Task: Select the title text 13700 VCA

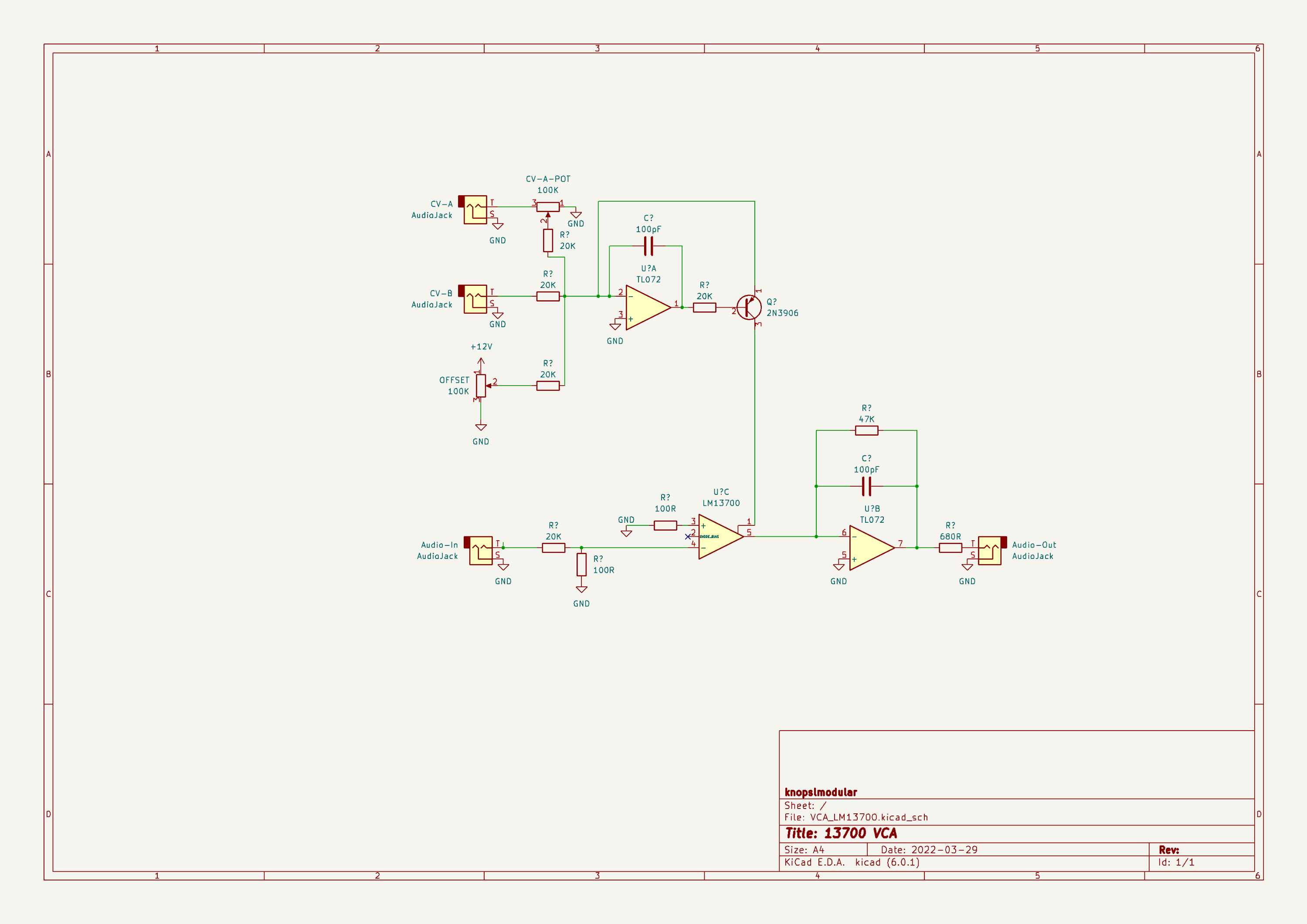Action: 860,833
